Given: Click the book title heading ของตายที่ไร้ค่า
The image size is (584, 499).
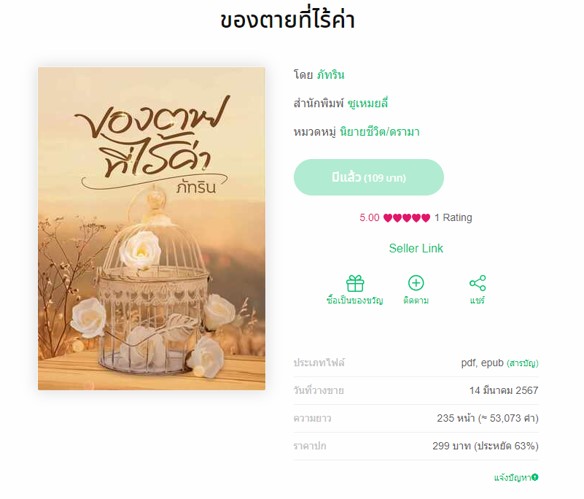Looking at the screenshot, I should pyautogui.click(x=287, y=20).
